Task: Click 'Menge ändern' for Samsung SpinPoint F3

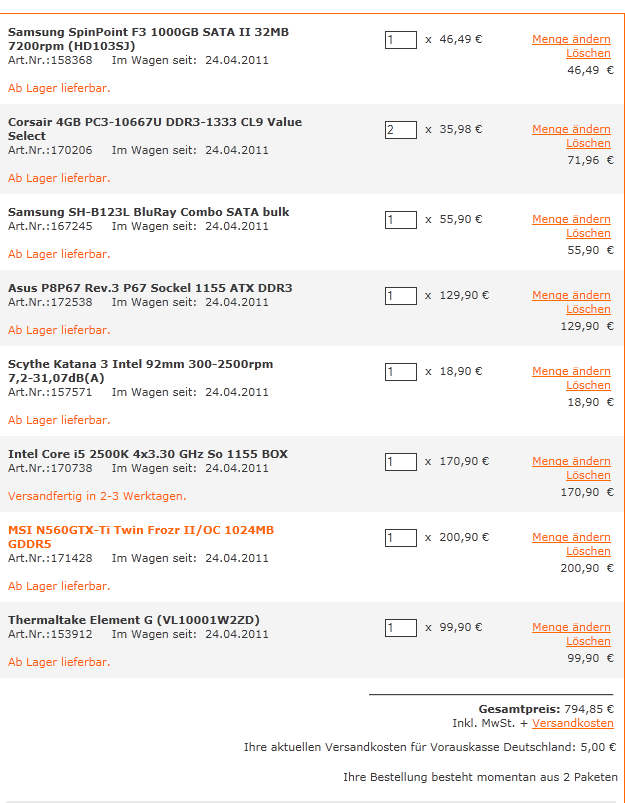Action: tap(571, 39)
